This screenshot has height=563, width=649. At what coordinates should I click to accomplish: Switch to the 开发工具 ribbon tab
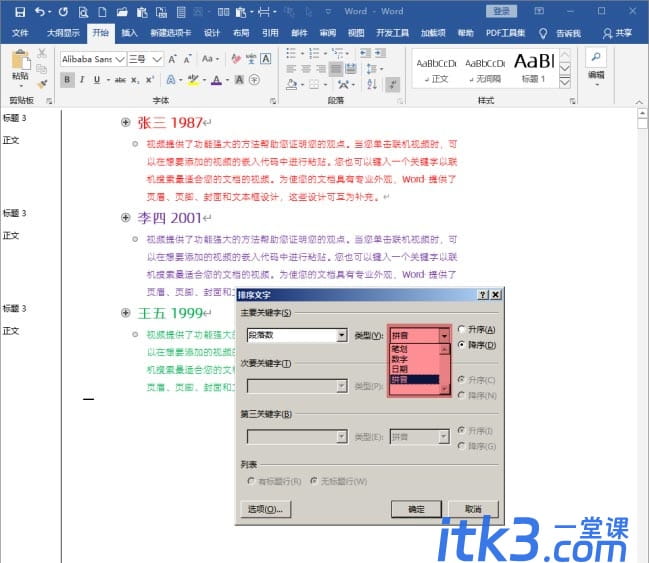[x=392, y=33]
